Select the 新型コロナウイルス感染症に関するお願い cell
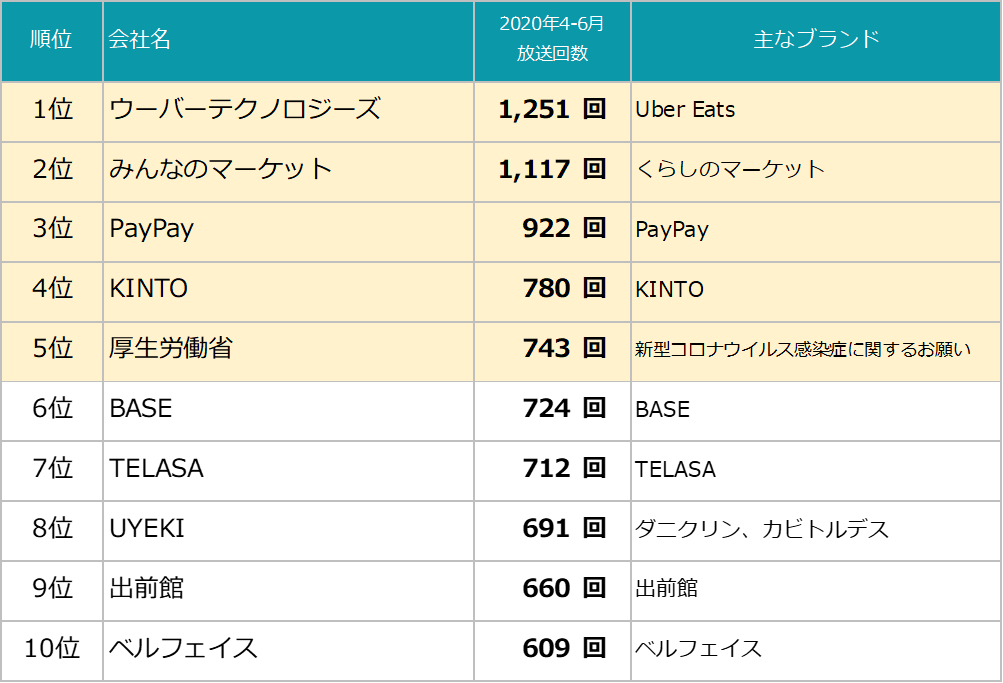Screen dimensions: 1003x683 [803, 350]
